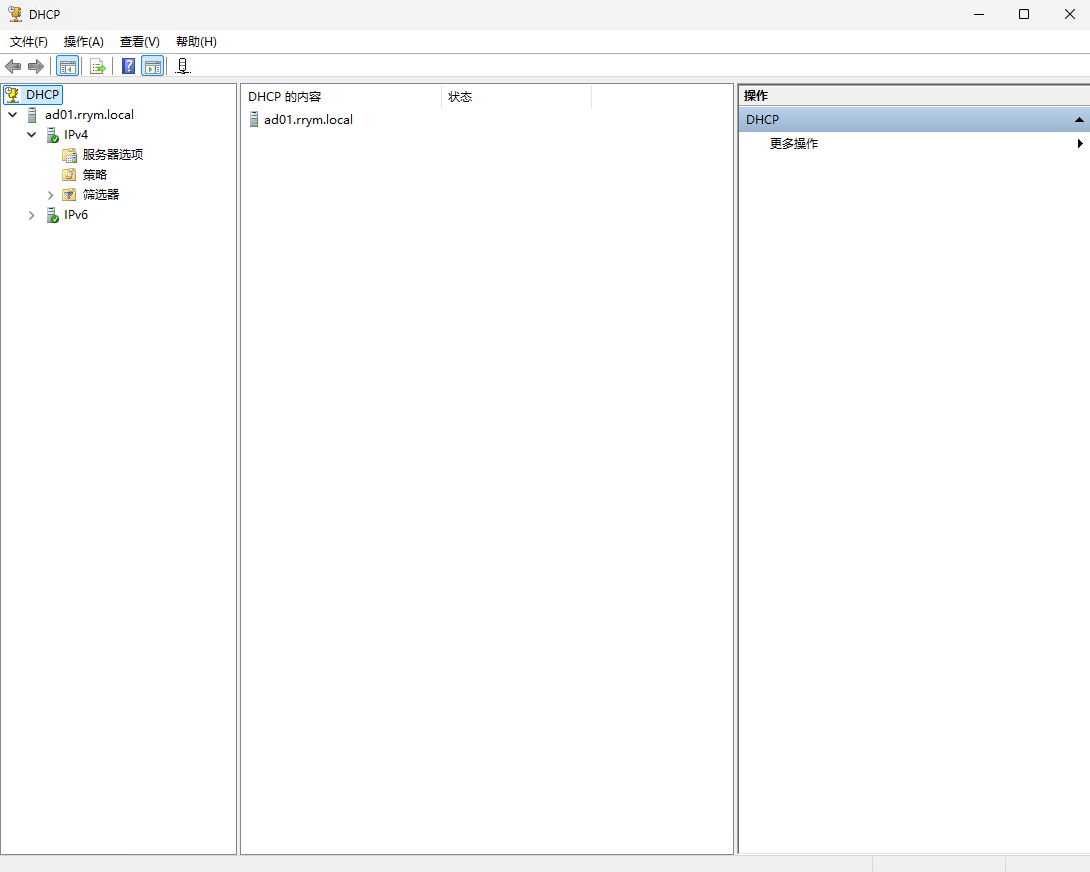Screen dimensions: 1090x872
Task: Expand the IPv6 node arrow
Action: pos(32,215)
